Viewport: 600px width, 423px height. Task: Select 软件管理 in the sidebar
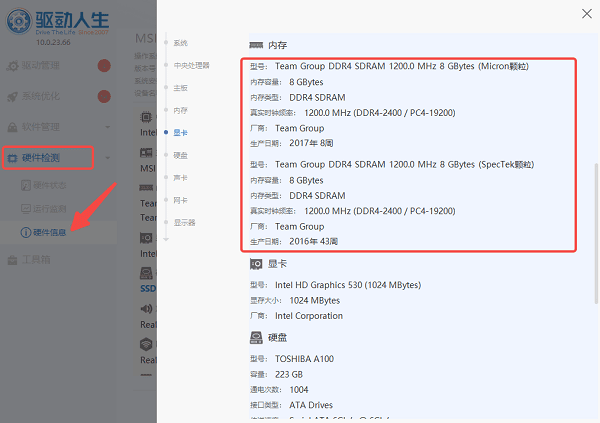tap(40, 127)
